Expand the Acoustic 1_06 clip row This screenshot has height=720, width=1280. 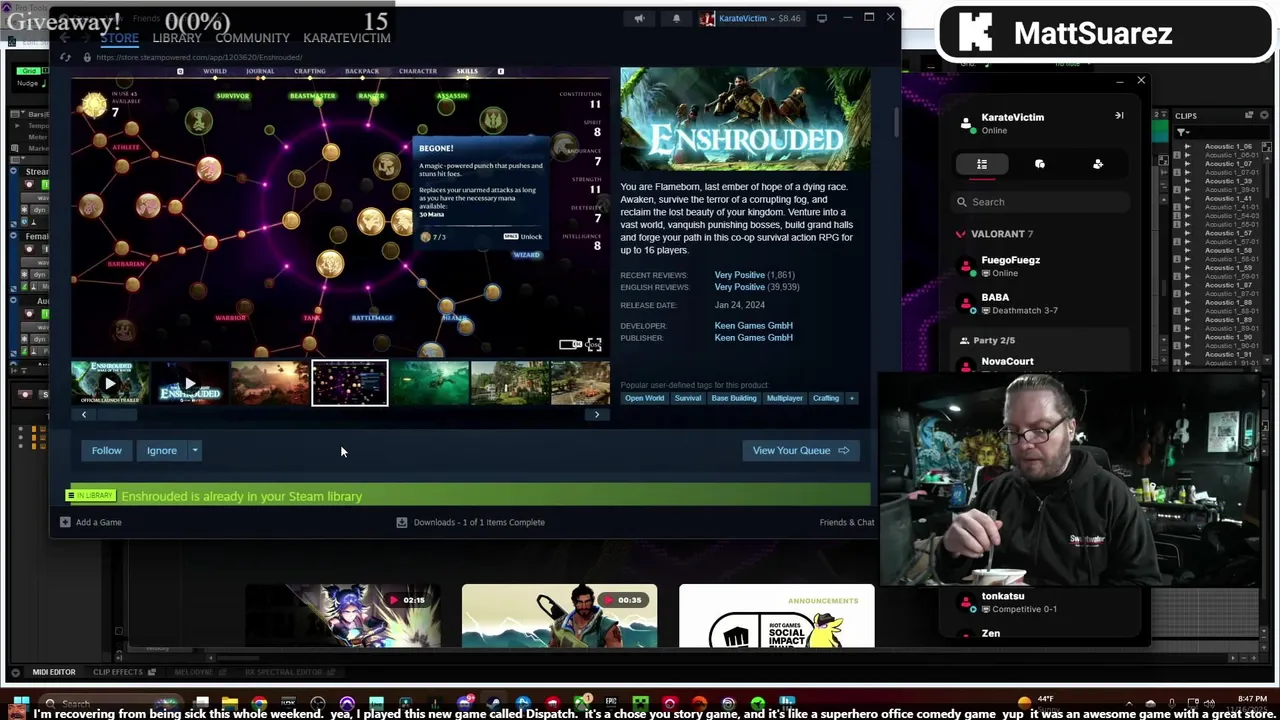(x=1188, y=147)
